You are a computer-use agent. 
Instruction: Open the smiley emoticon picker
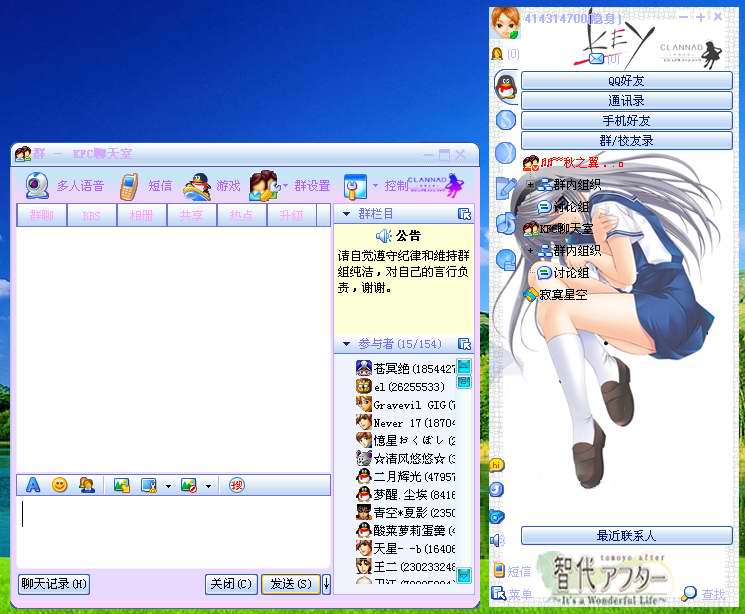coord(59,485)
